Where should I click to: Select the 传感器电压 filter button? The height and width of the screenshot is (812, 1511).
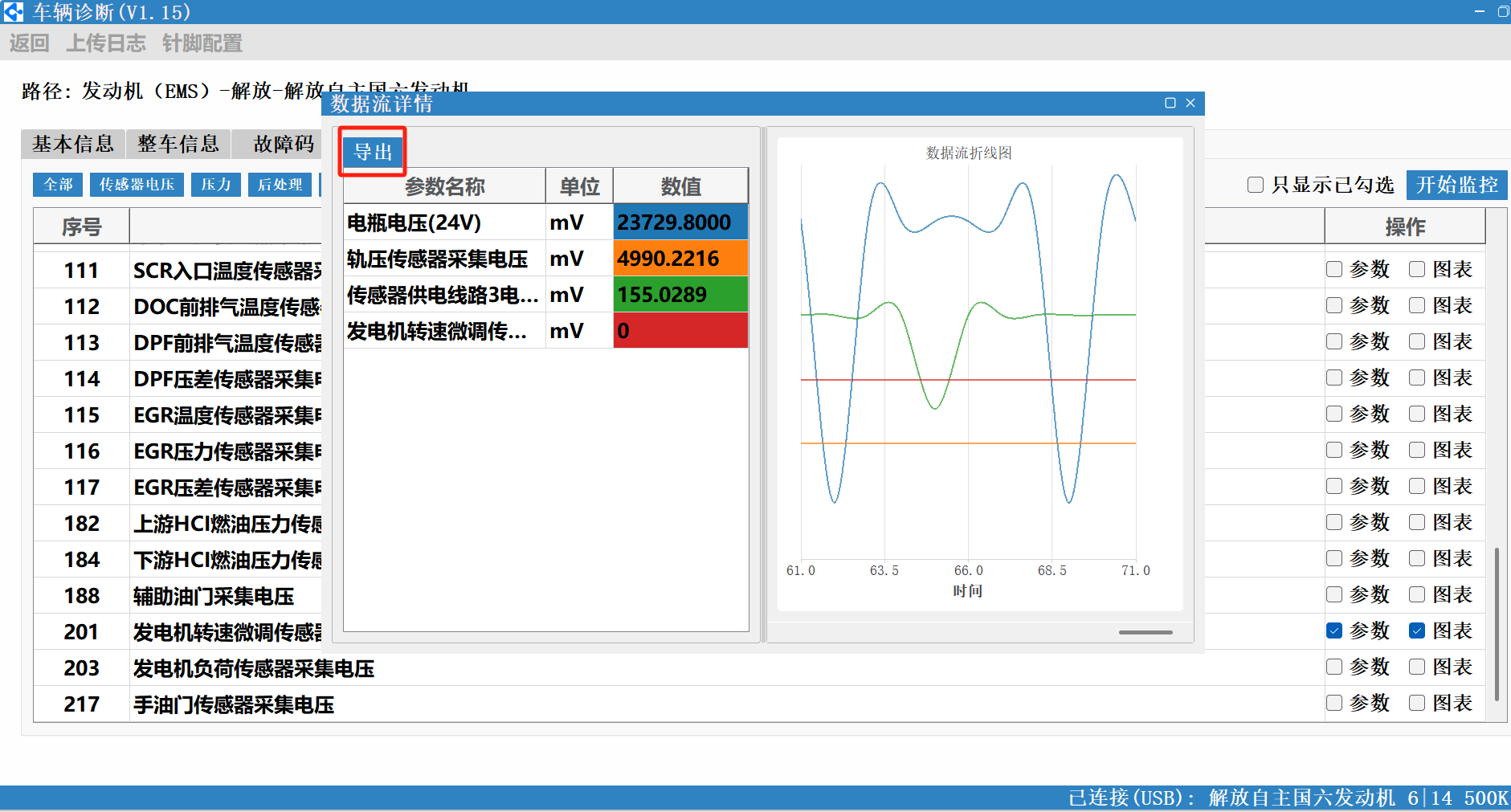tap(137, 185)
